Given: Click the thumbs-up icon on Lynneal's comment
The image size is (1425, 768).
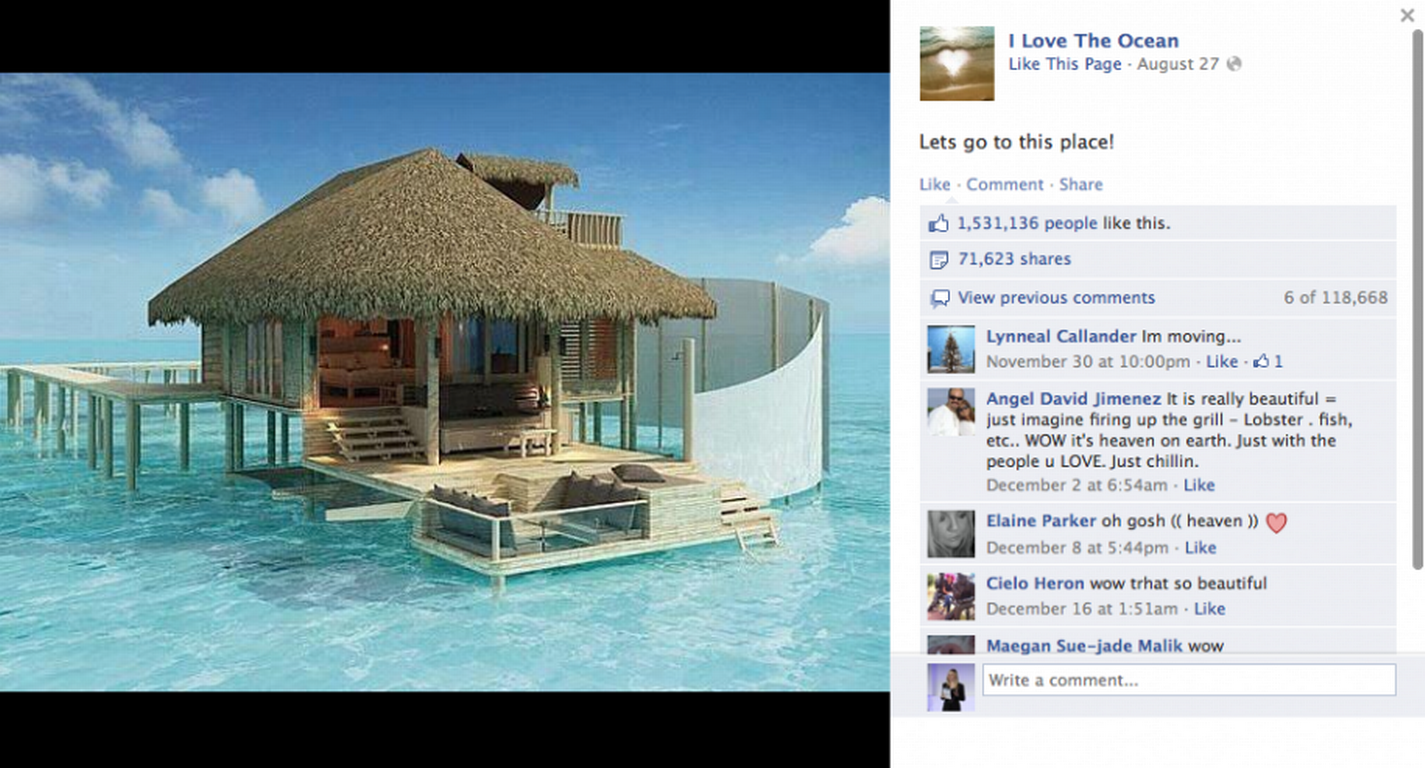Looking at the screenshot, I should [x=1261, y=361].
